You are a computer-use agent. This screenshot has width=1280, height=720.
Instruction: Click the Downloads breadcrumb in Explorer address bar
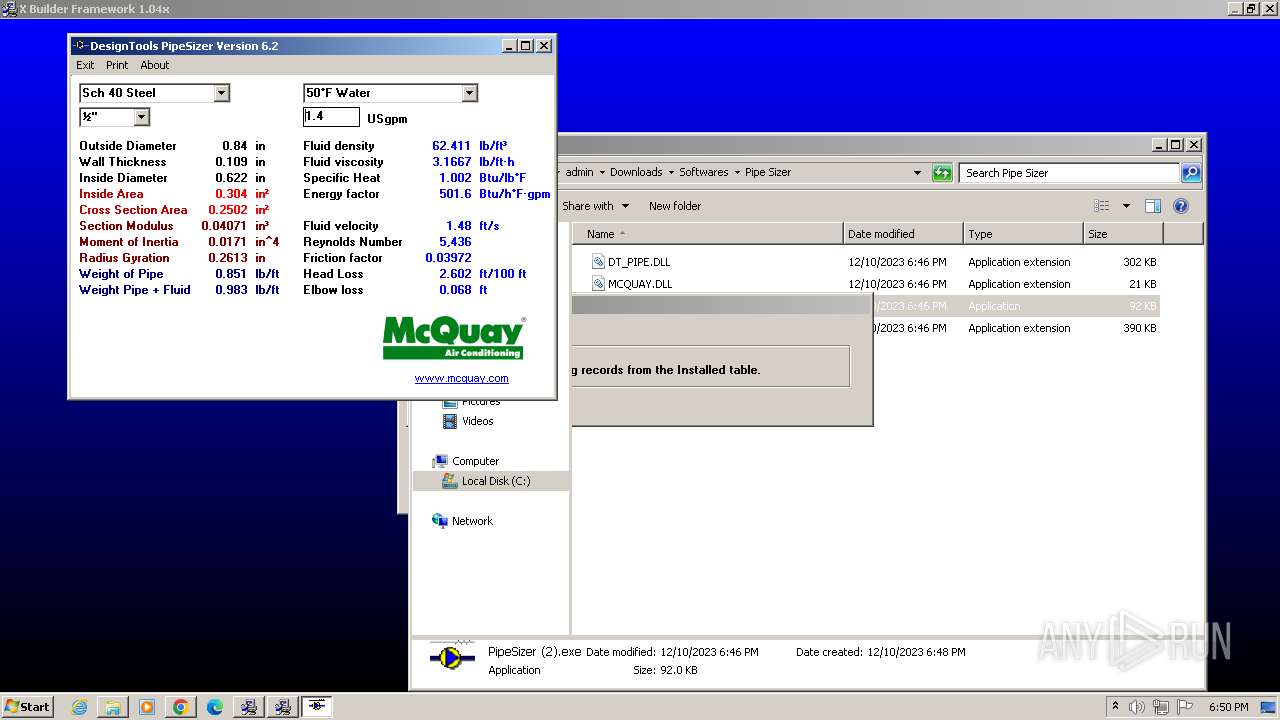coord(636,172)
